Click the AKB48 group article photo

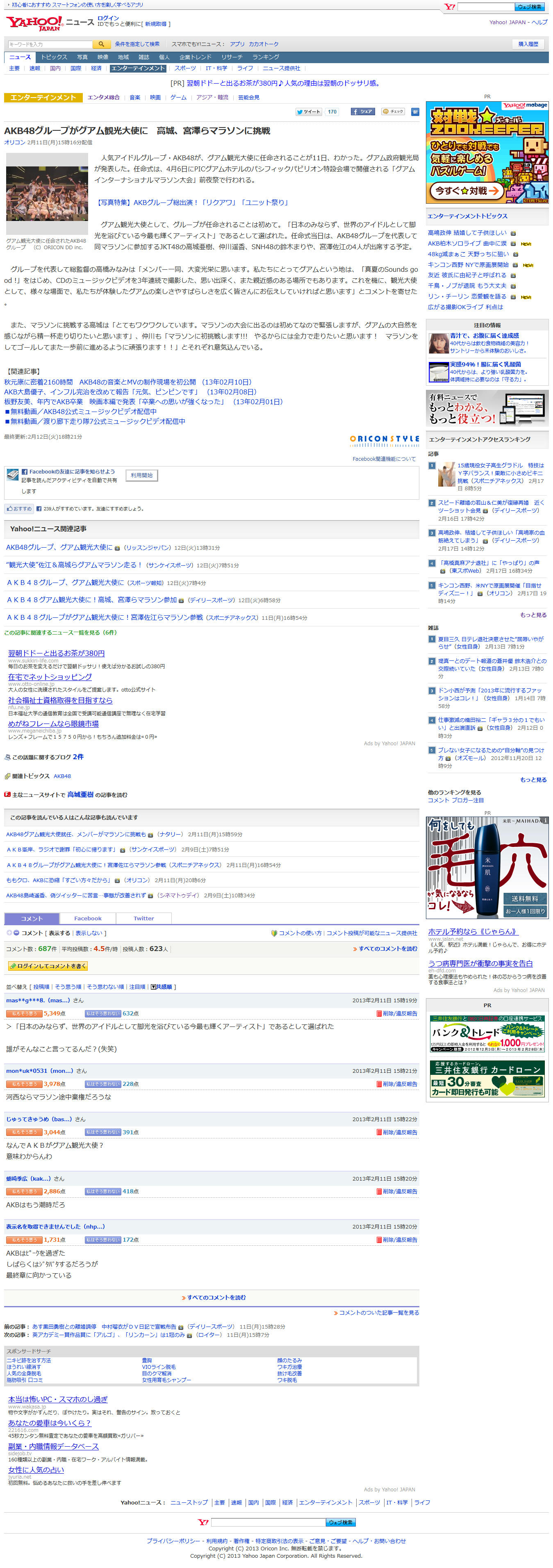click(x=47, y=194)
